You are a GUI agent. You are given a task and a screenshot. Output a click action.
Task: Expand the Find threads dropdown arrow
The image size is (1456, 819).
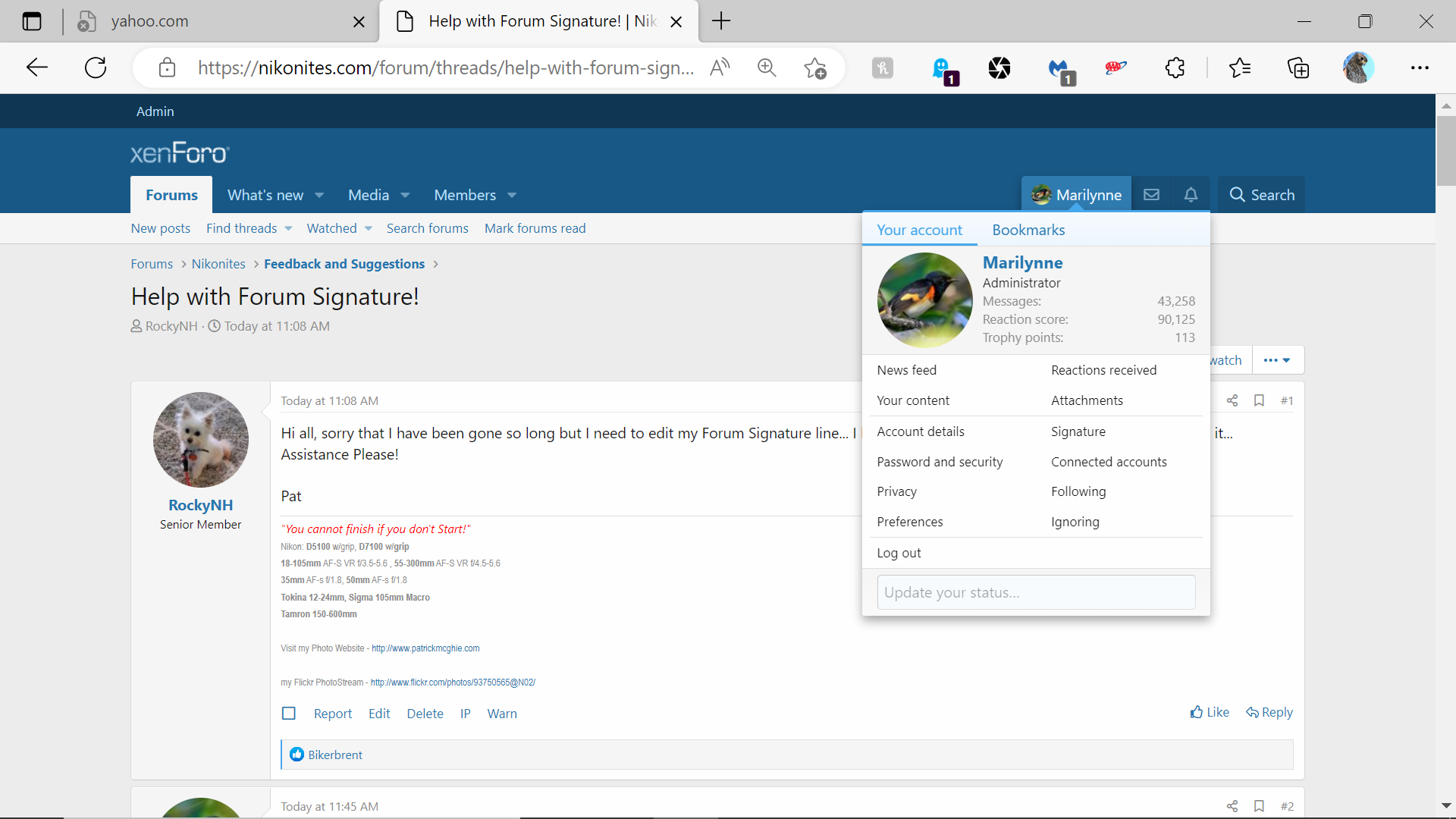point(288,228)
